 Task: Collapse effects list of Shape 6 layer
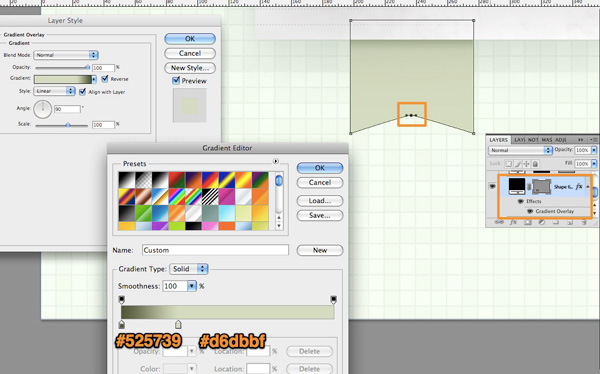pos(588,186)
